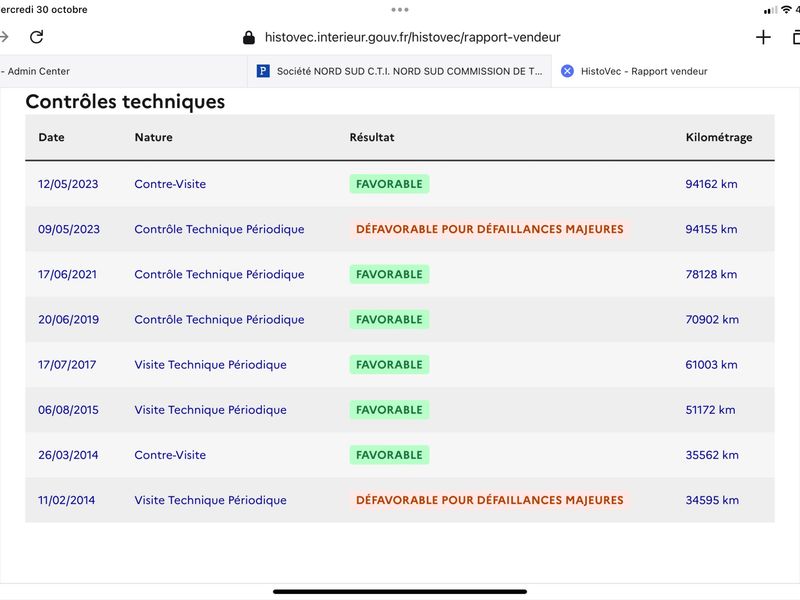Open the three-dots multitasking menu at top

coord(399,9)
